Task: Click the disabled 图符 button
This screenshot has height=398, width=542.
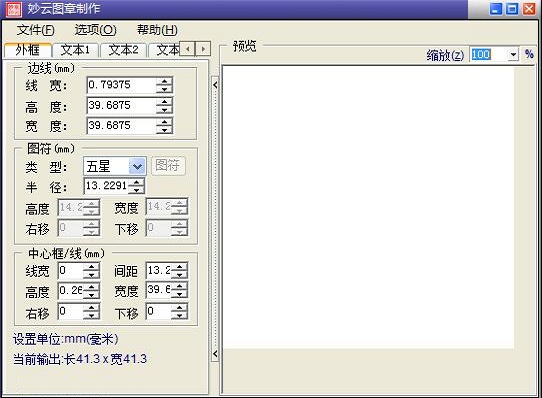Action: (x=168, y=166)
